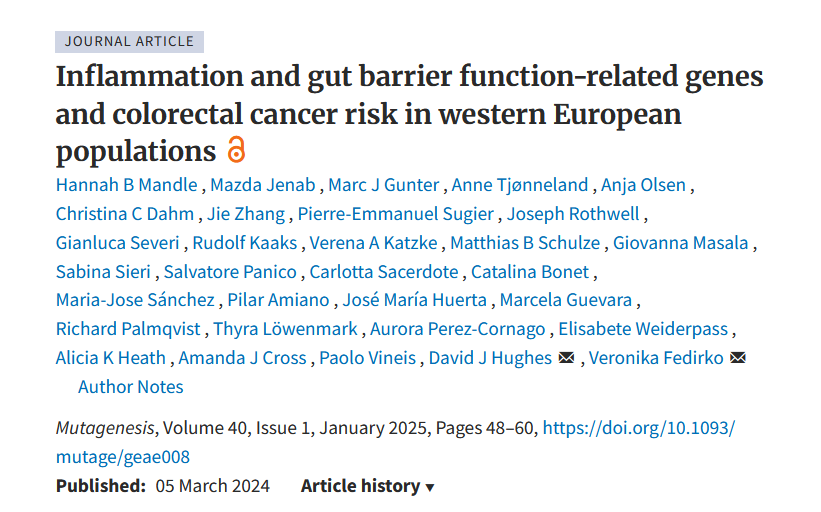View author Christina C Dahm

point(125,214)
